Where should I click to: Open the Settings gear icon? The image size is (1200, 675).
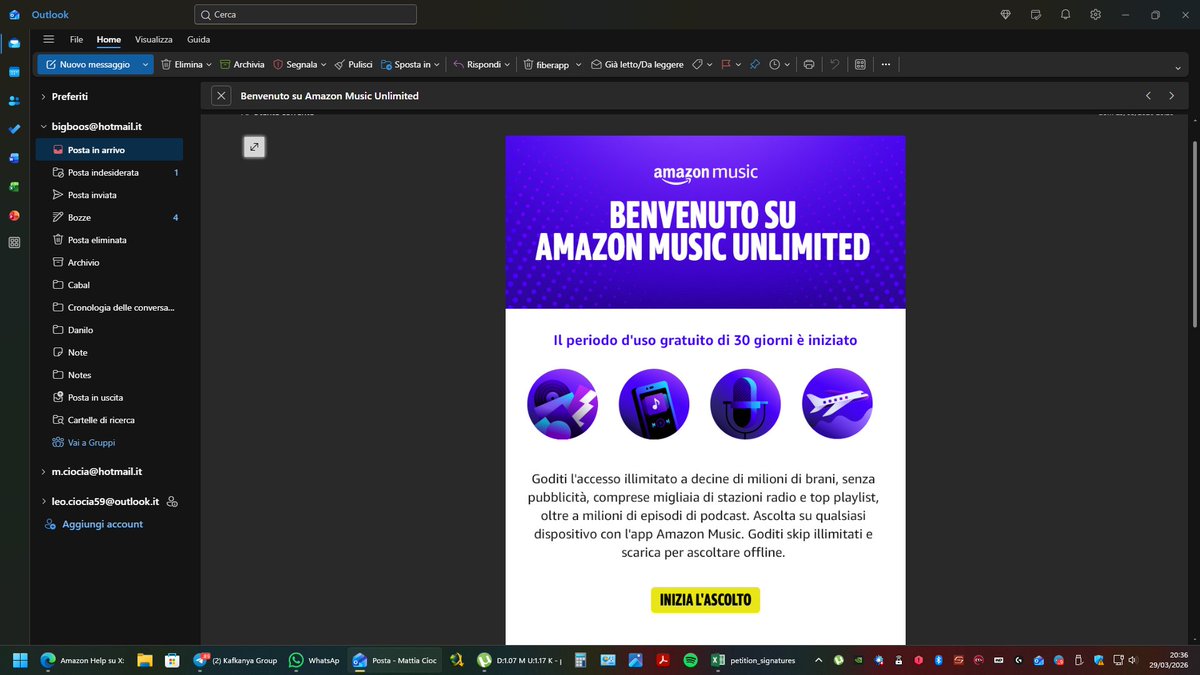(x=1096, y=15)
